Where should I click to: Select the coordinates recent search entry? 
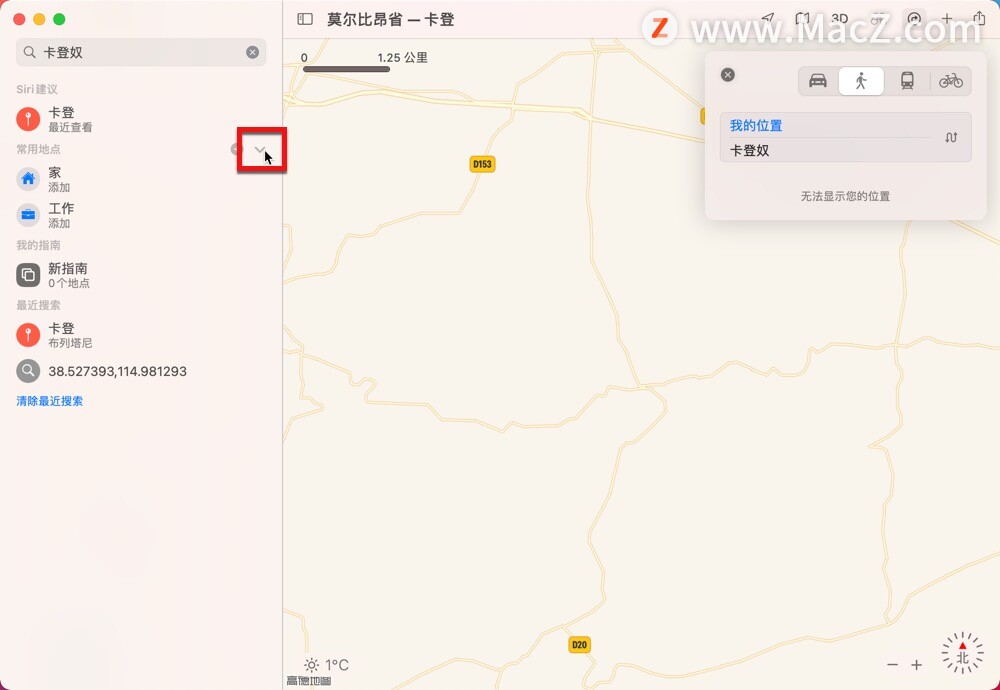(142, 371)
